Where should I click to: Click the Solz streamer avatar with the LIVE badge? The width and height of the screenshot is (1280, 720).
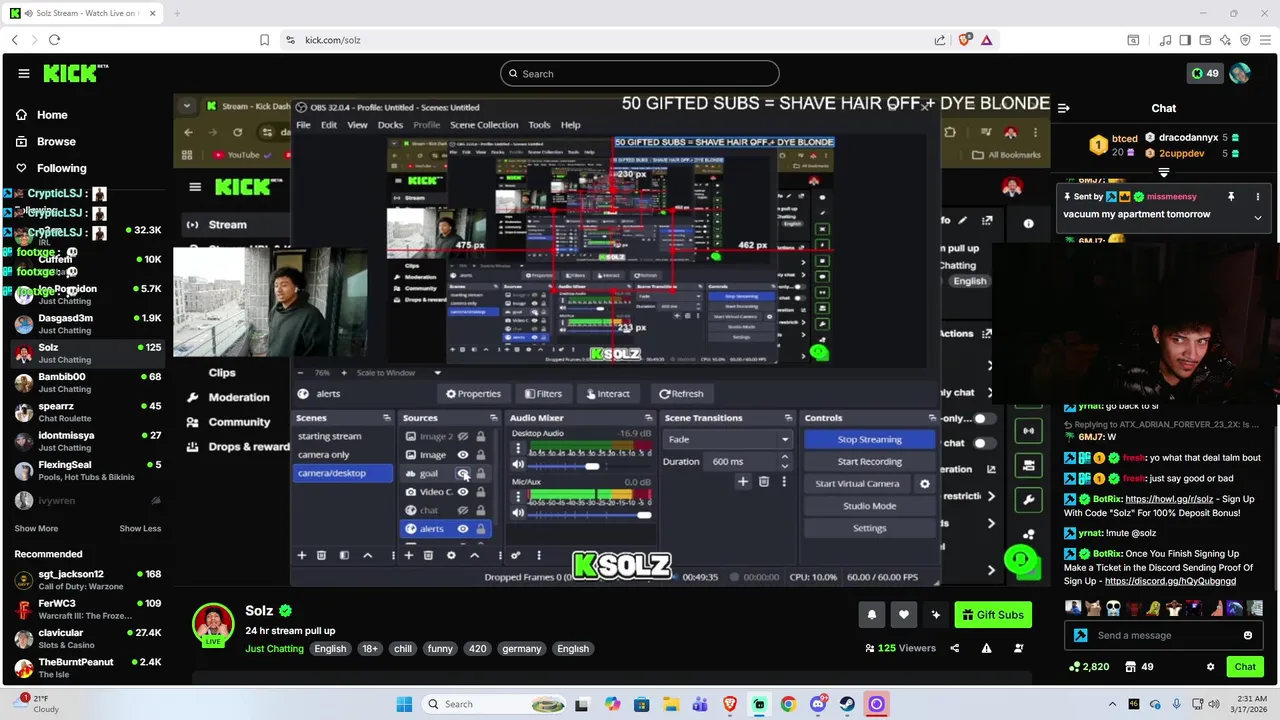[x=213, y=625]
